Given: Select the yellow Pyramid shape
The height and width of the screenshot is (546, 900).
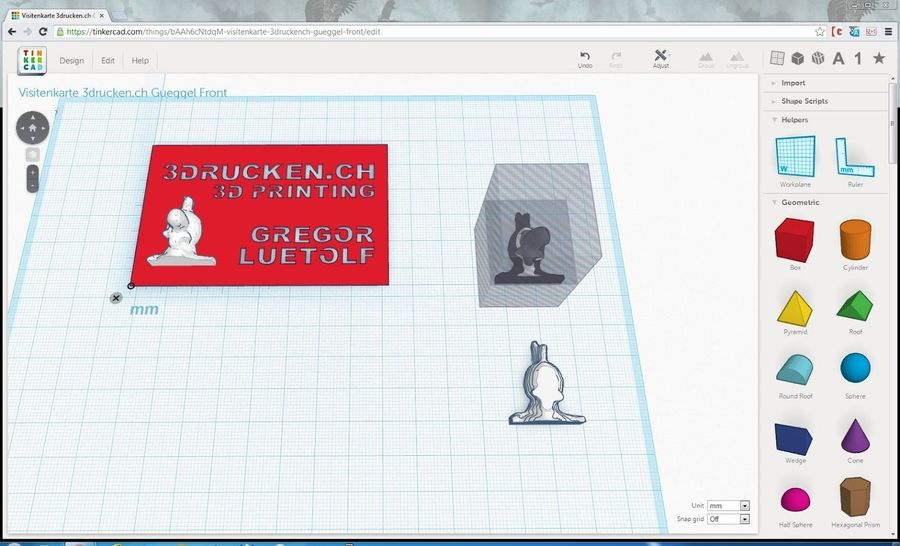Looking at the screenshot, I should point(795,312).
